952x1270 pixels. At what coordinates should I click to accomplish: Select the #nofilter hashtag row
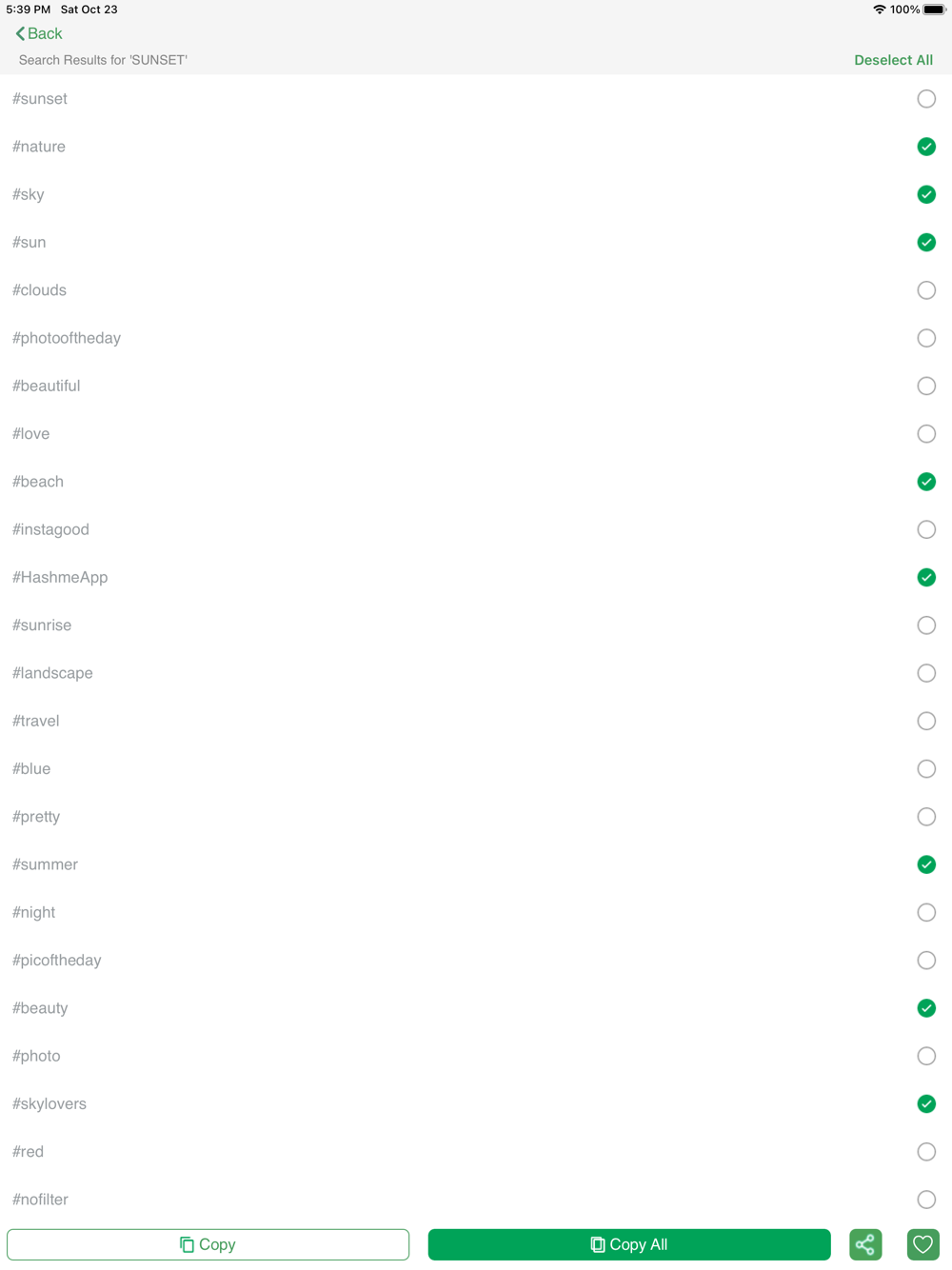coord(476,1200)
